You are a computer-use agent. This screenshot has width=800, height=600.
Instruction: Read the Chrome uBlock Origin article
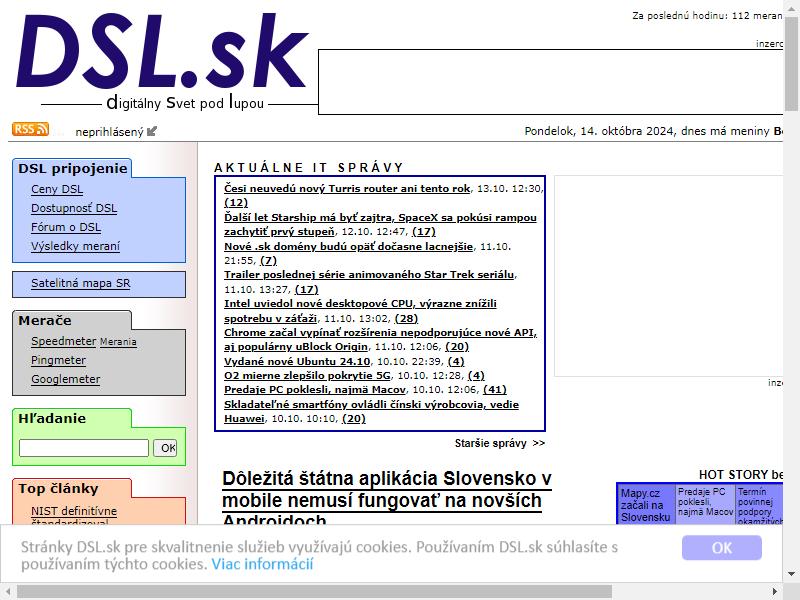coord(381,339)
